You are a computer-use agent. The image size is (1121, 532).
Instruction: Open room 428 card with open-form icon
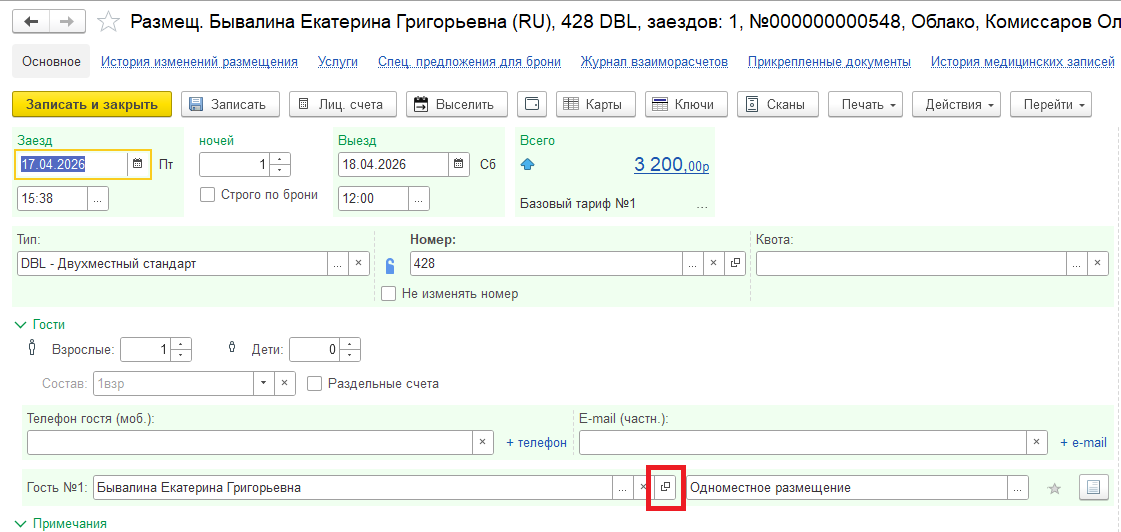coord(734,263)
